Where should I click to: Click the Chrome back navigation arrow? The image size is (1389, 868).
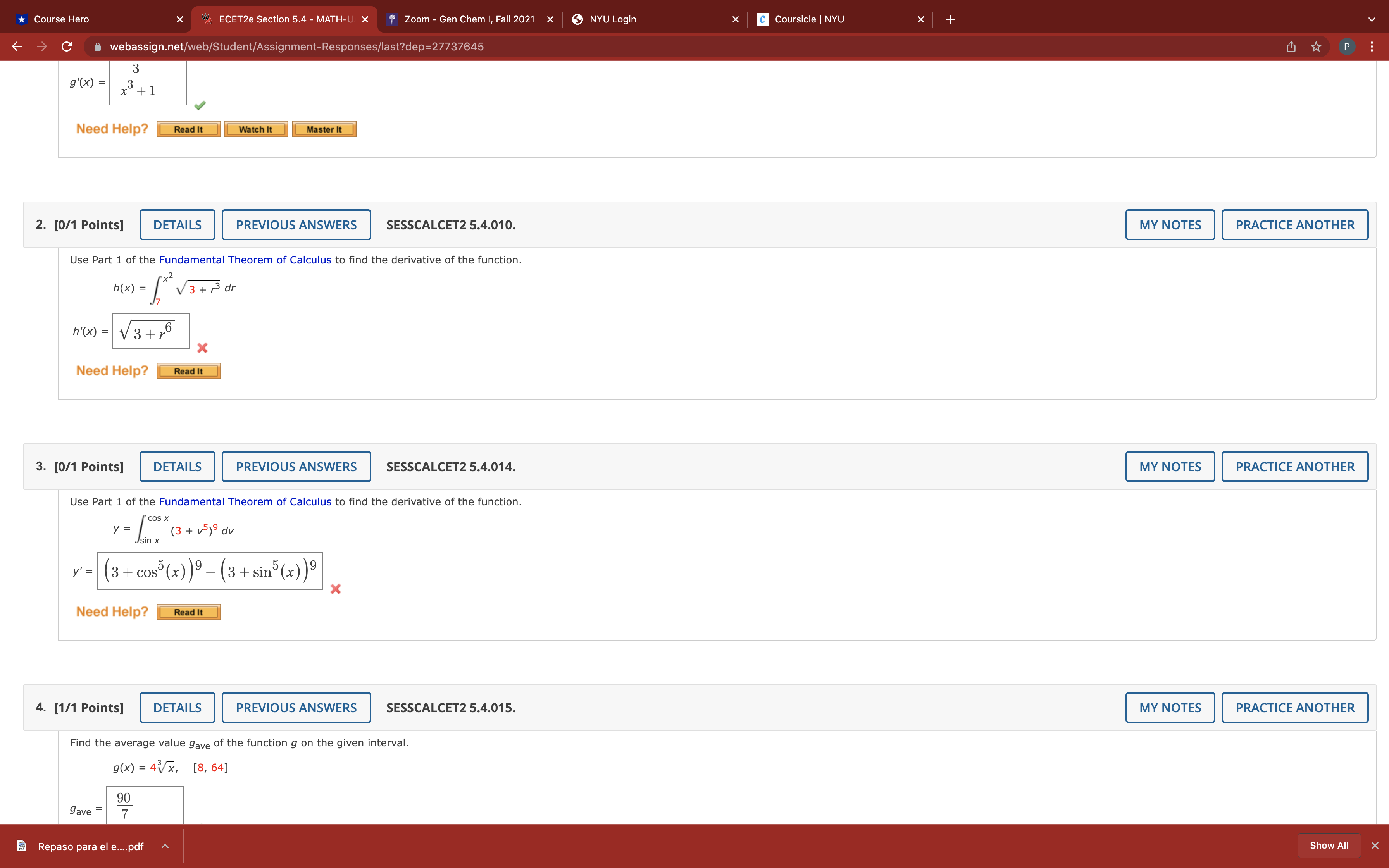tap(17, 46)
